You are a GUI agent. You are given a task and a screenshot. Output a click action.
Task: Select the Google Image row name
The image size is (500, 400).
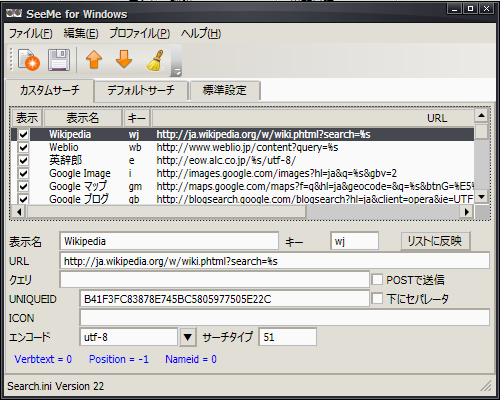point(80,173)
